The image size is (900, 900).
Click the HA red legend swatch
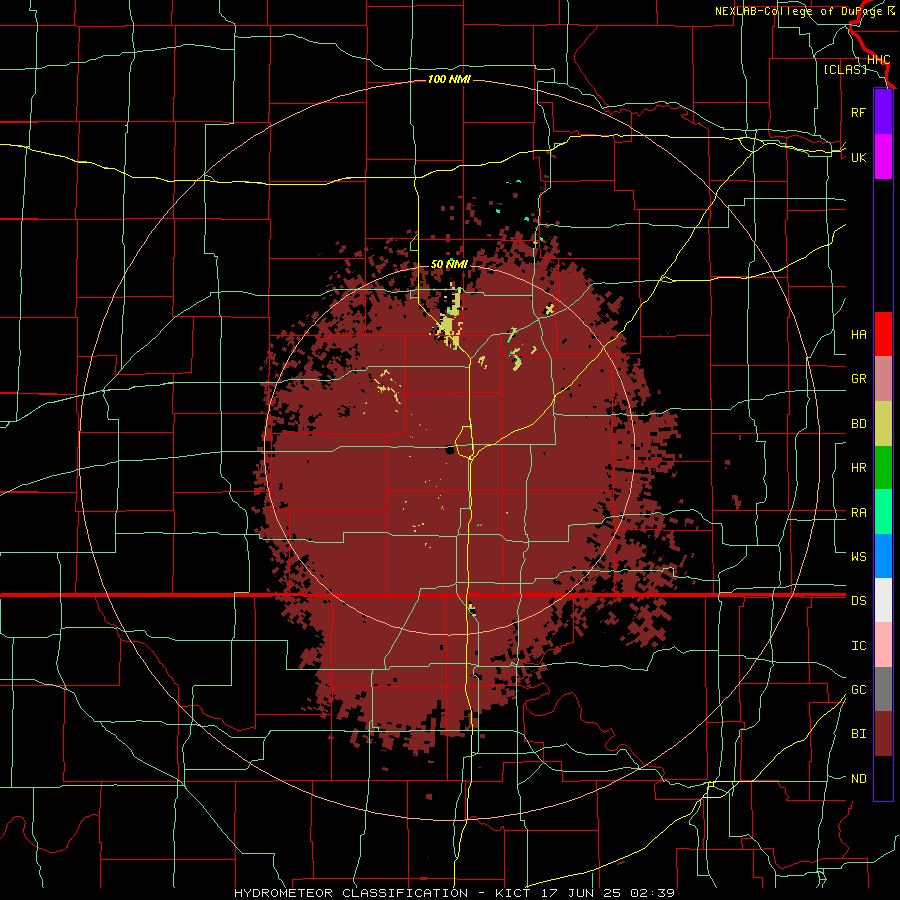[883, 334]
